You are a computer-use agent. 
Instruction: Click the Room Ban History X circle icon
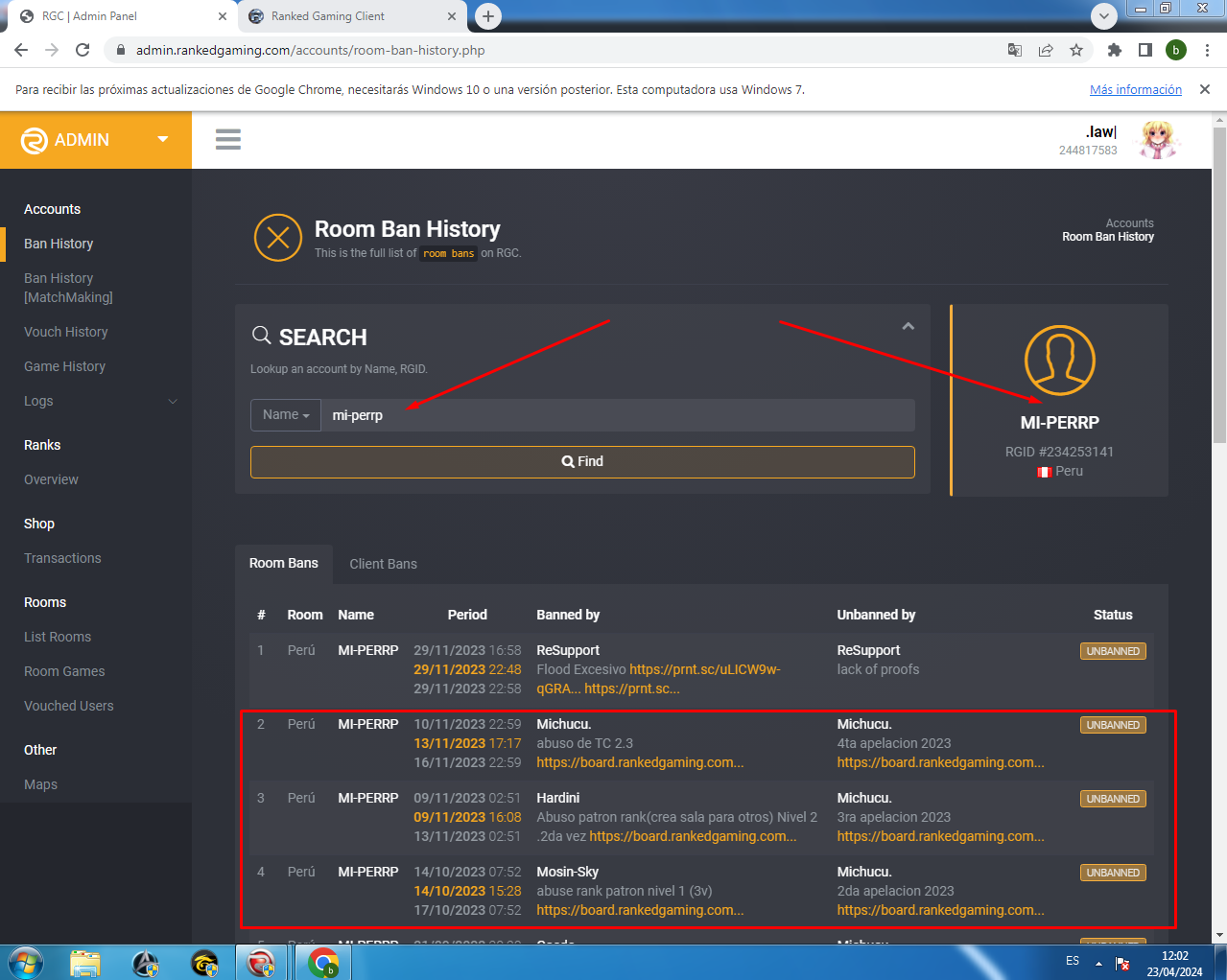[278, 238]
